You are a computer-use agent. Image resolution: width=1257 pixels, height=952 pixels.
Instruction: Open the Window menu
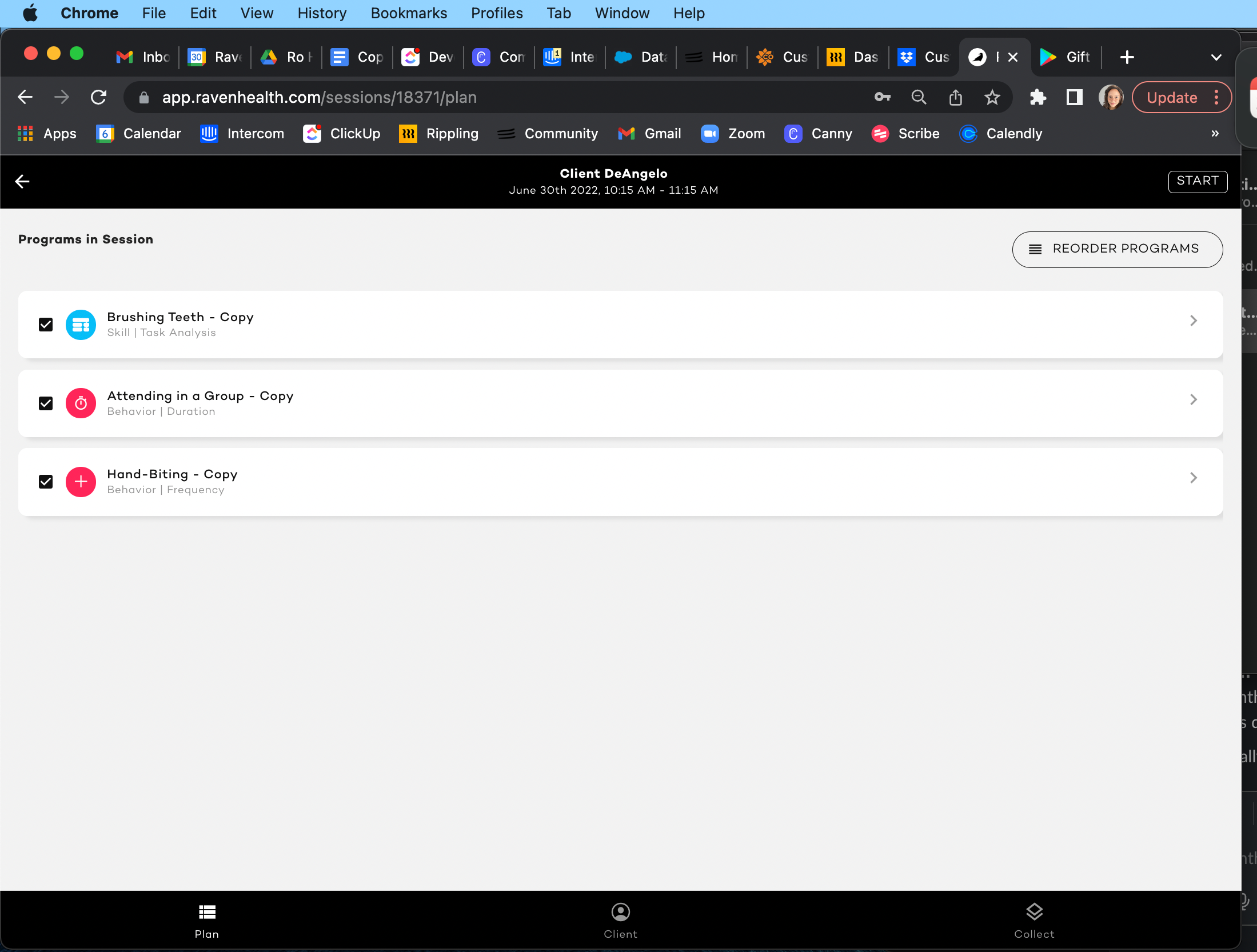point(622,13)
